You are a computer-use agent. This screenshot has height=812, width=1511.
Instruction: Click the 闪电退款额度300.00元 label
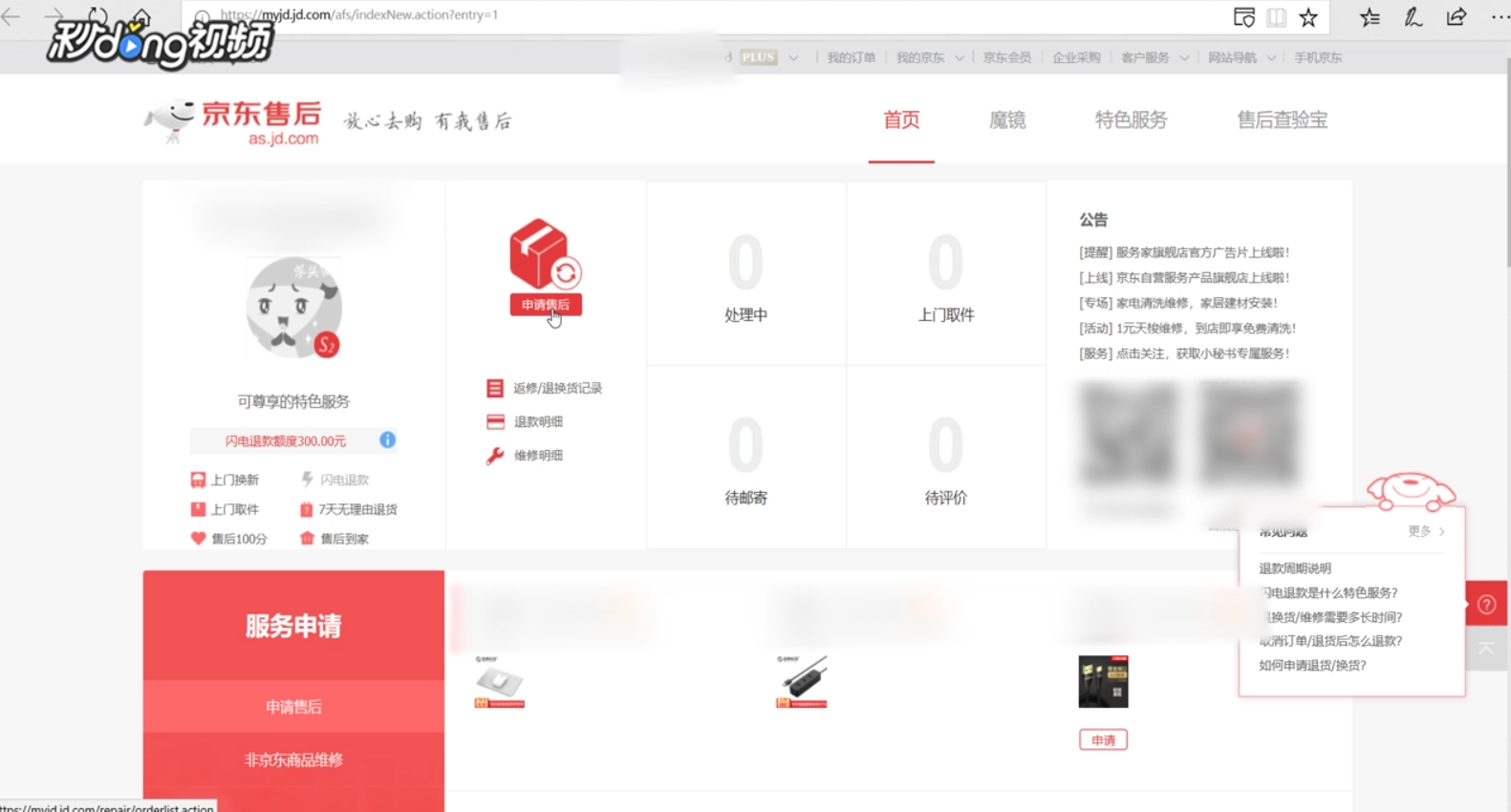coord(285,441)
